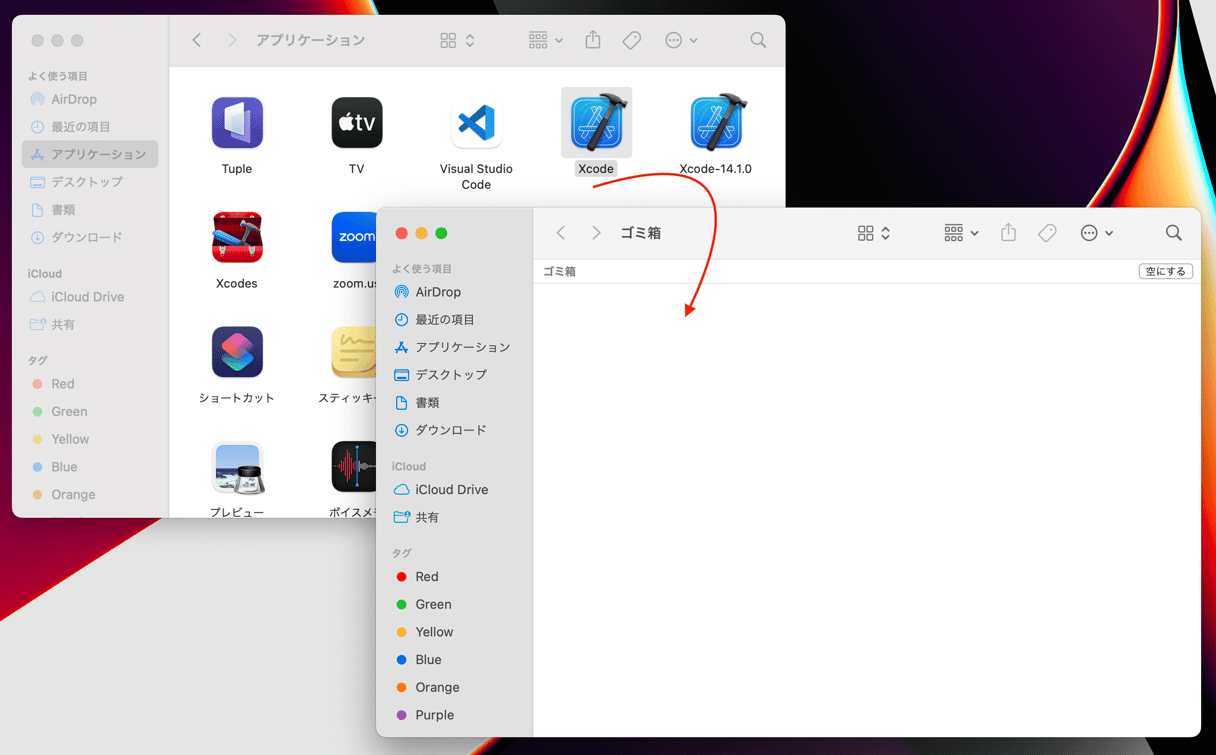Select the zoom.us app icon
This screenshot has height=755, width=1216.
[354, 238]
